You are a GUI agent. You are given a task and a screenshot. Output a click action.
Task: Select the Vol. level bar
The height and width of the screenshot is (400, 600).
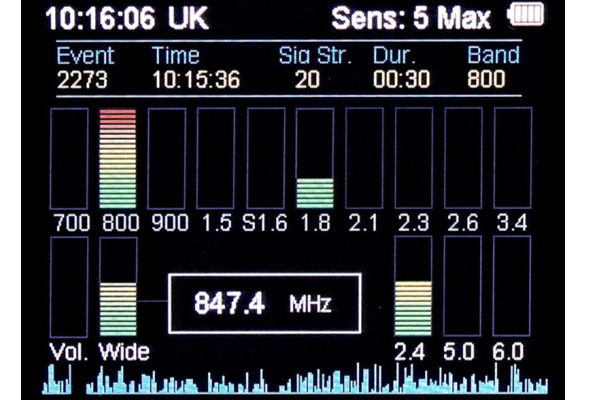[x=69, y=287]
